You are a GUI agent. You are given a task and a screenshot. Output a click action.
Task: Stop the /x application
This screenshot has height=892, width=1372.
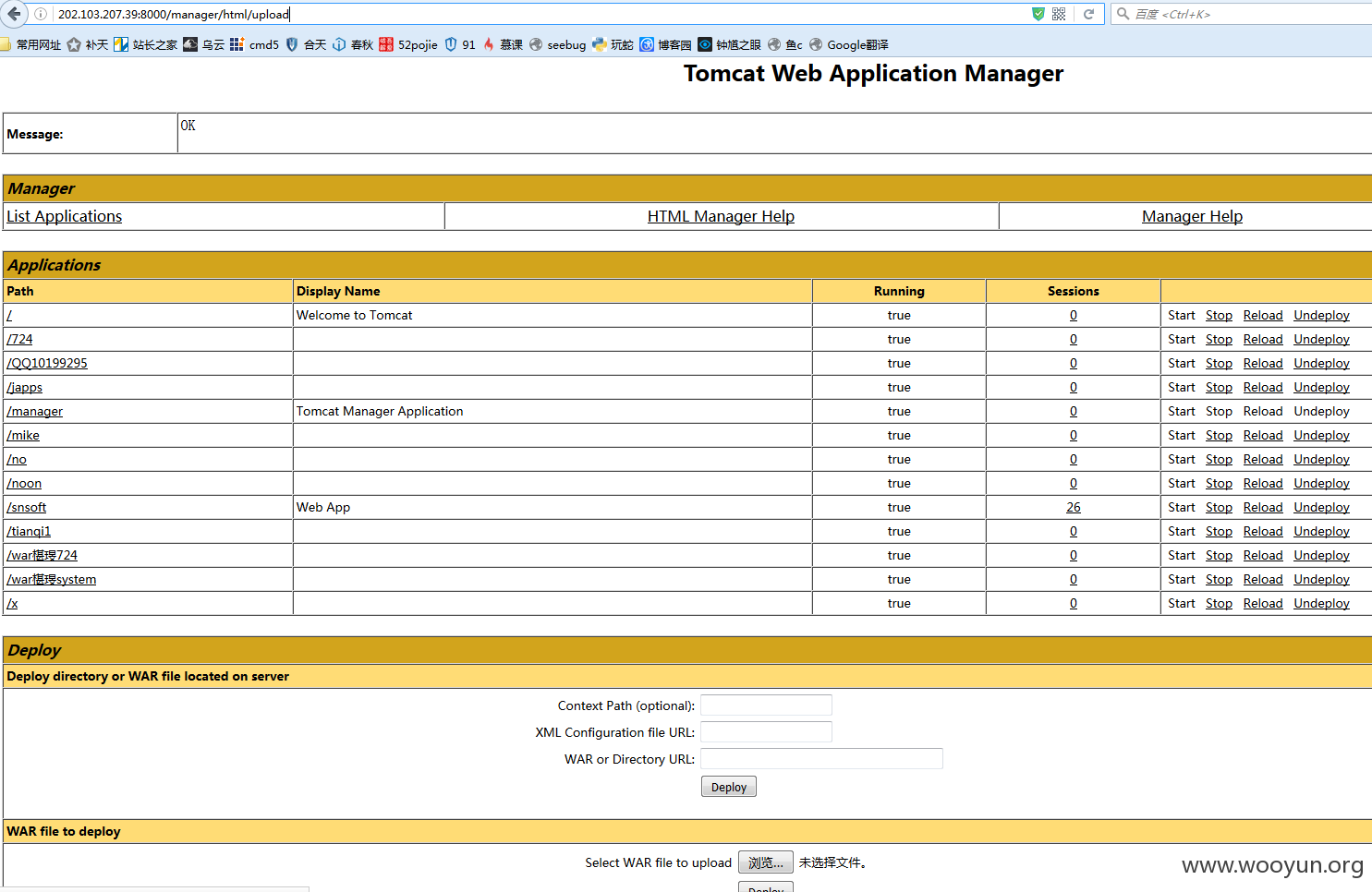(x=1219, y=603)
